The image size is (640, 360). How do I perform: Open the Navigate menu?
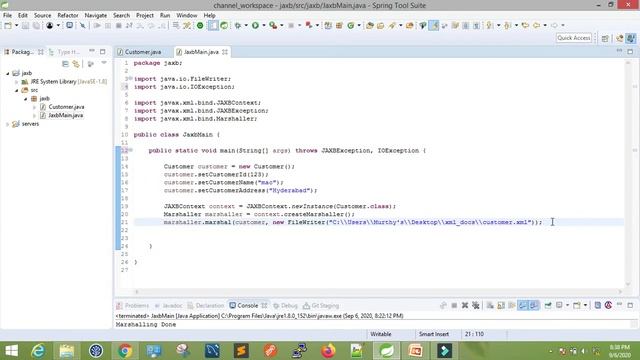point(96,15)
